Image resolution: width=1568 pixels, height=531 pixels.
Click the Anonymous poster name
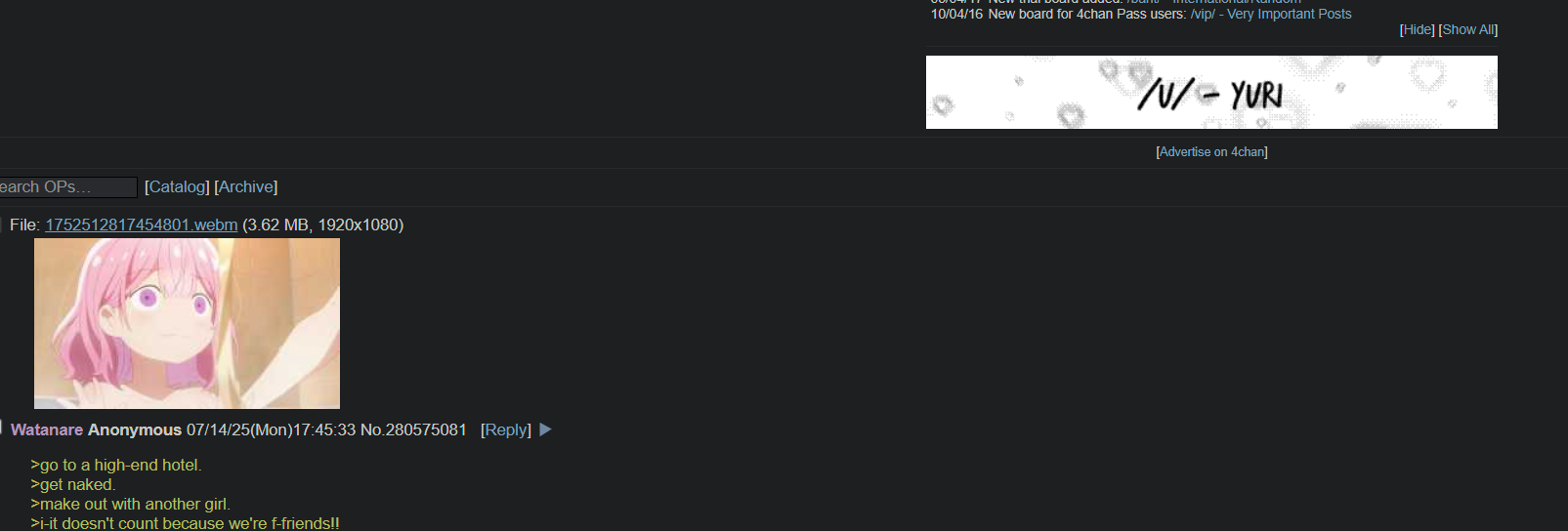click(x=135, y=429)
